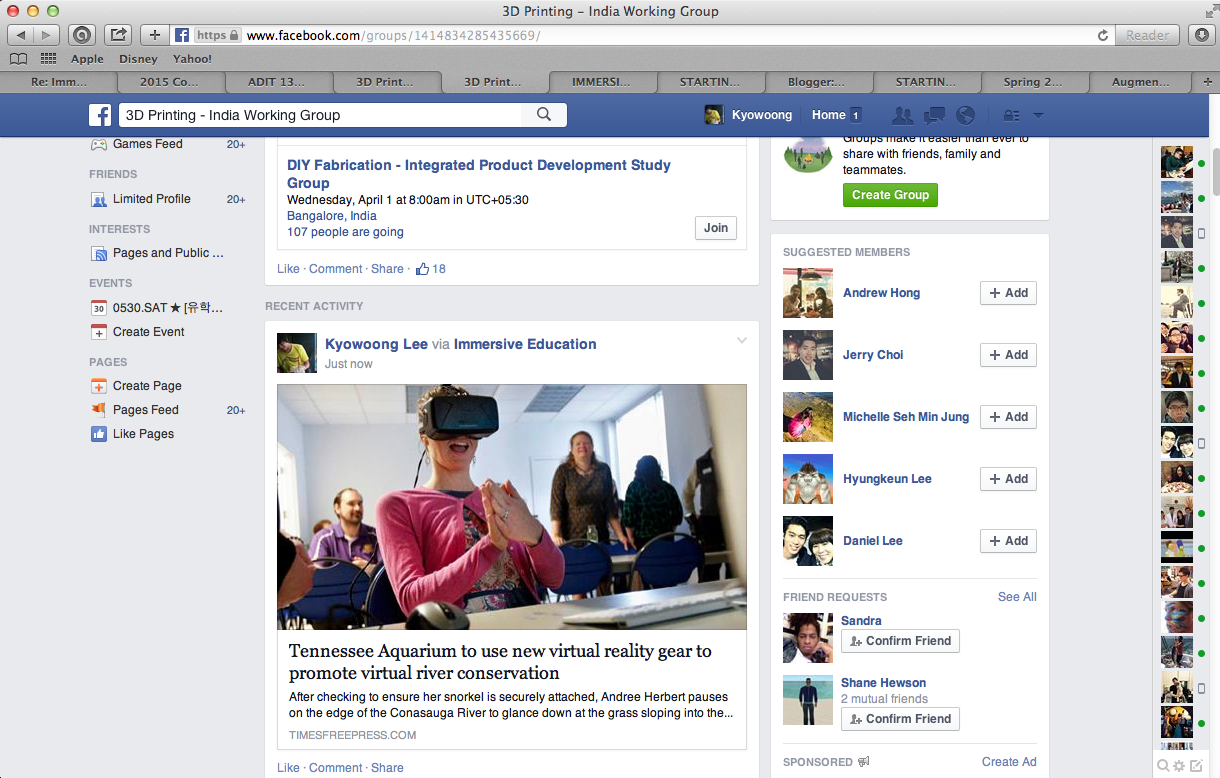Confirm Sandra's friend request
The height and width of the screenshot is (778, 1220).
pyautogui.click(x=900, y=641)
